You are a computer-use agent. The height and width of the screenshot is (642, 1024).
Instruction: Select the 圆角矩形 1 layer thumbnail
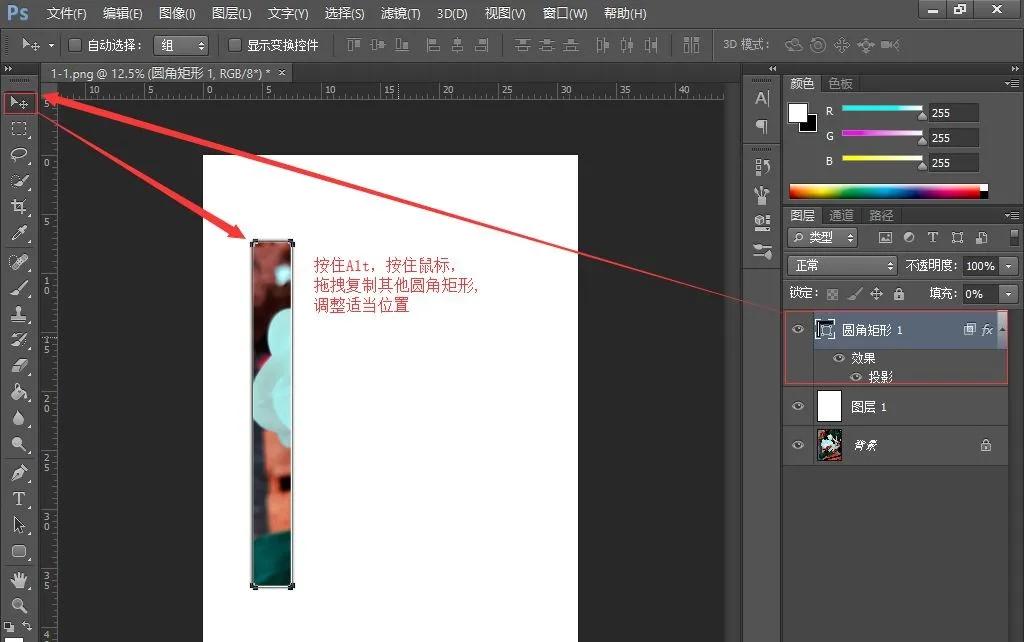click(827, 330)
